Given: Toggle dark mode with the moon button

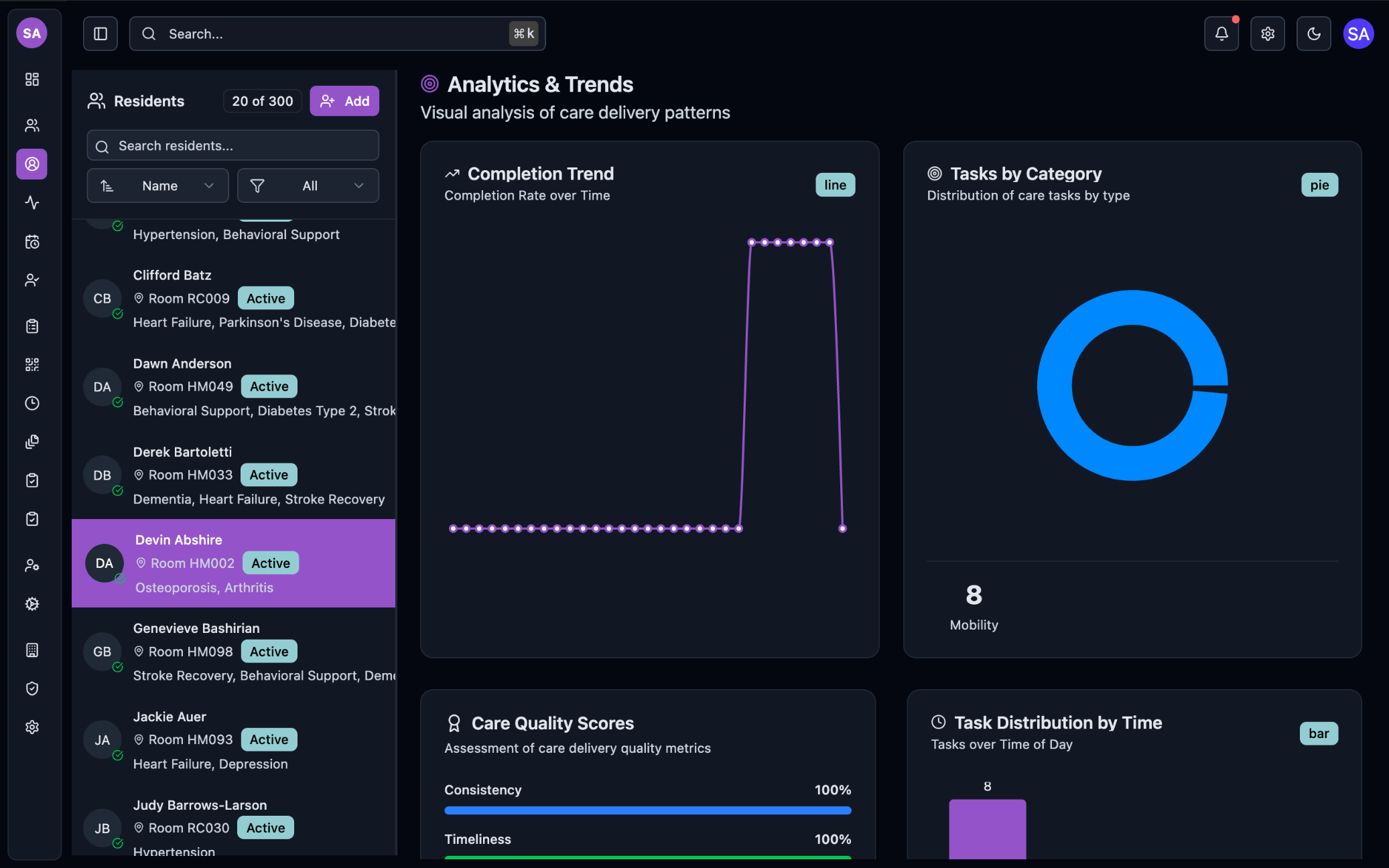Looking at the screenshot, I should [x=1314, y=33].
